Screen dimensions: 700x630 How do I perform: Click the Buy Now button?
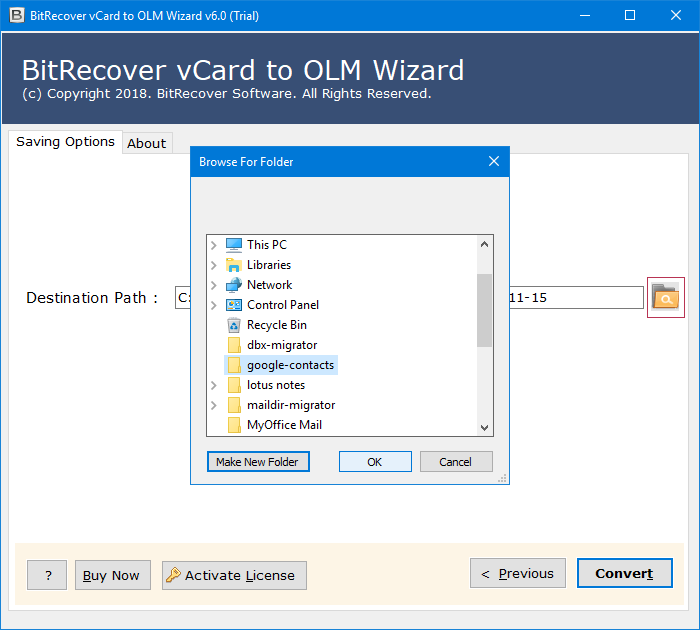(x=112, y=576)
